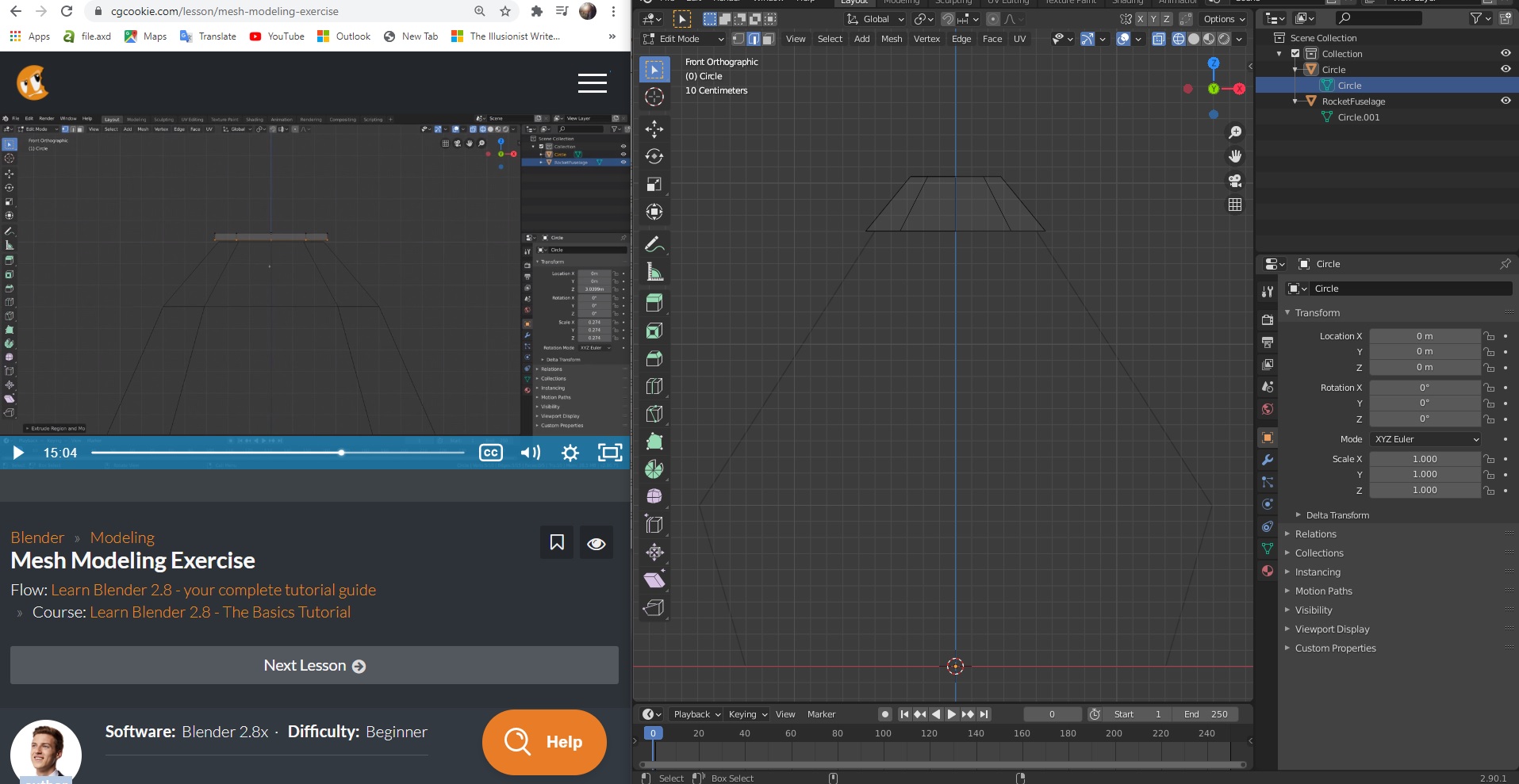Toggle X-ray mode in the viewport header
Screen dimensions: 1519x784
point(1159,38)
